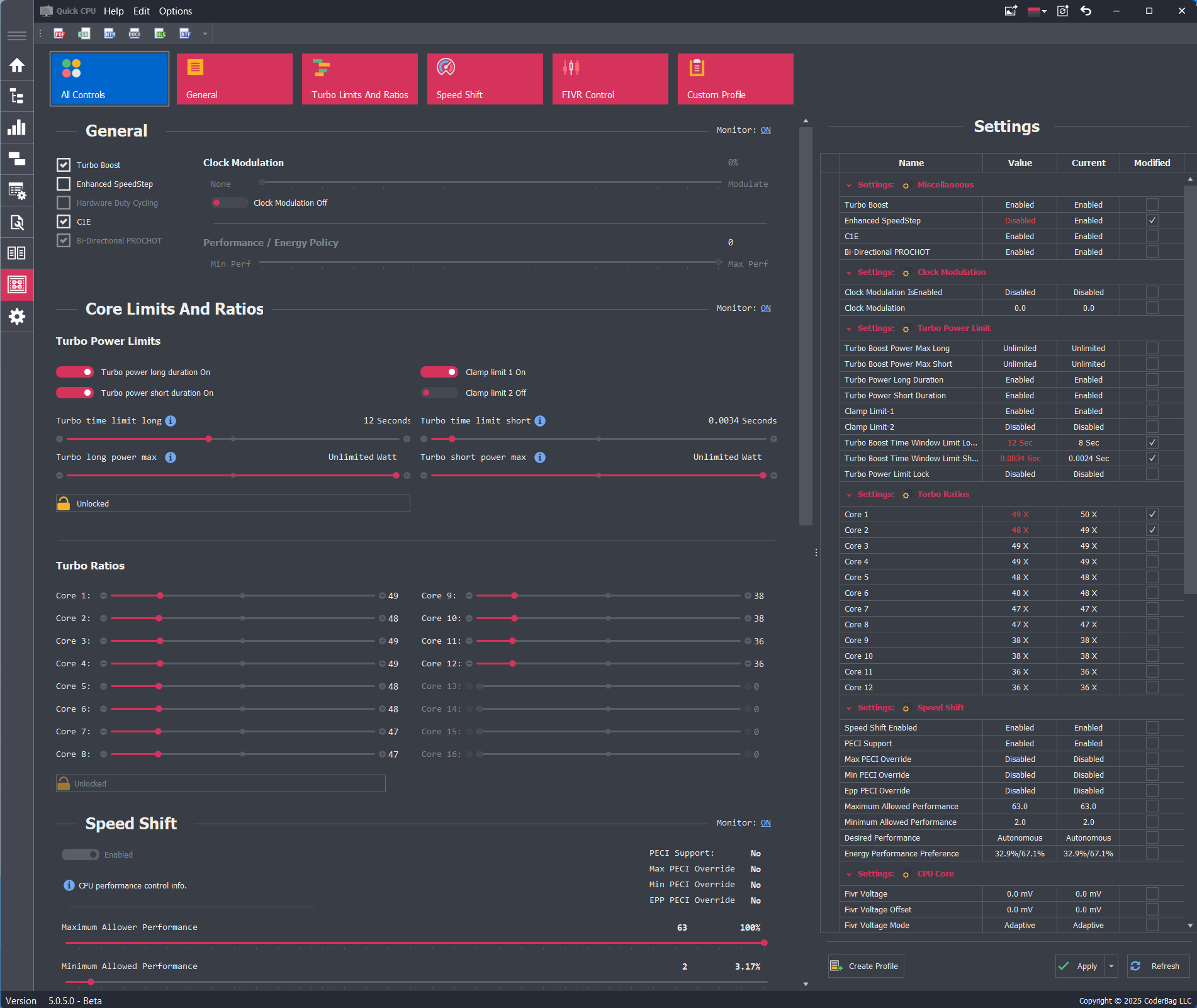
Task: Turn on Clamp limit 2 switch
Action: 439,393
